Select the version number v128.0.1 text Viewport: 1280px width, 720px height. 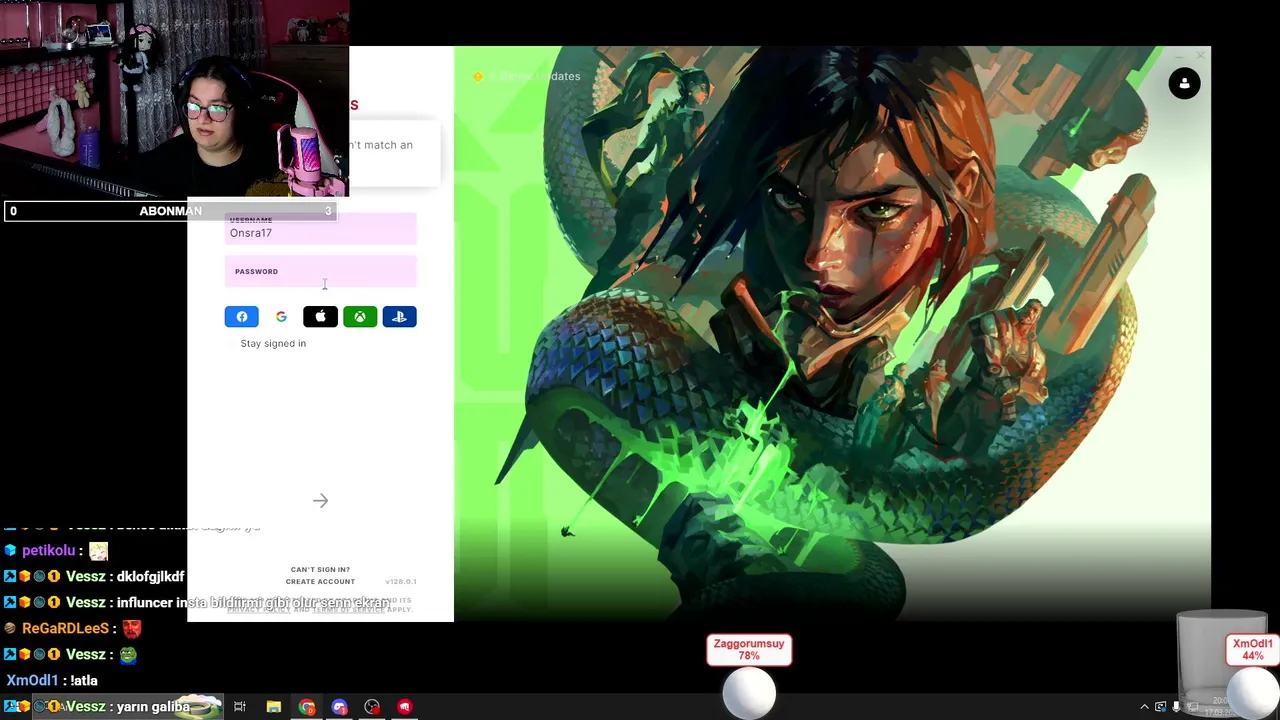[x=400, y=581]
